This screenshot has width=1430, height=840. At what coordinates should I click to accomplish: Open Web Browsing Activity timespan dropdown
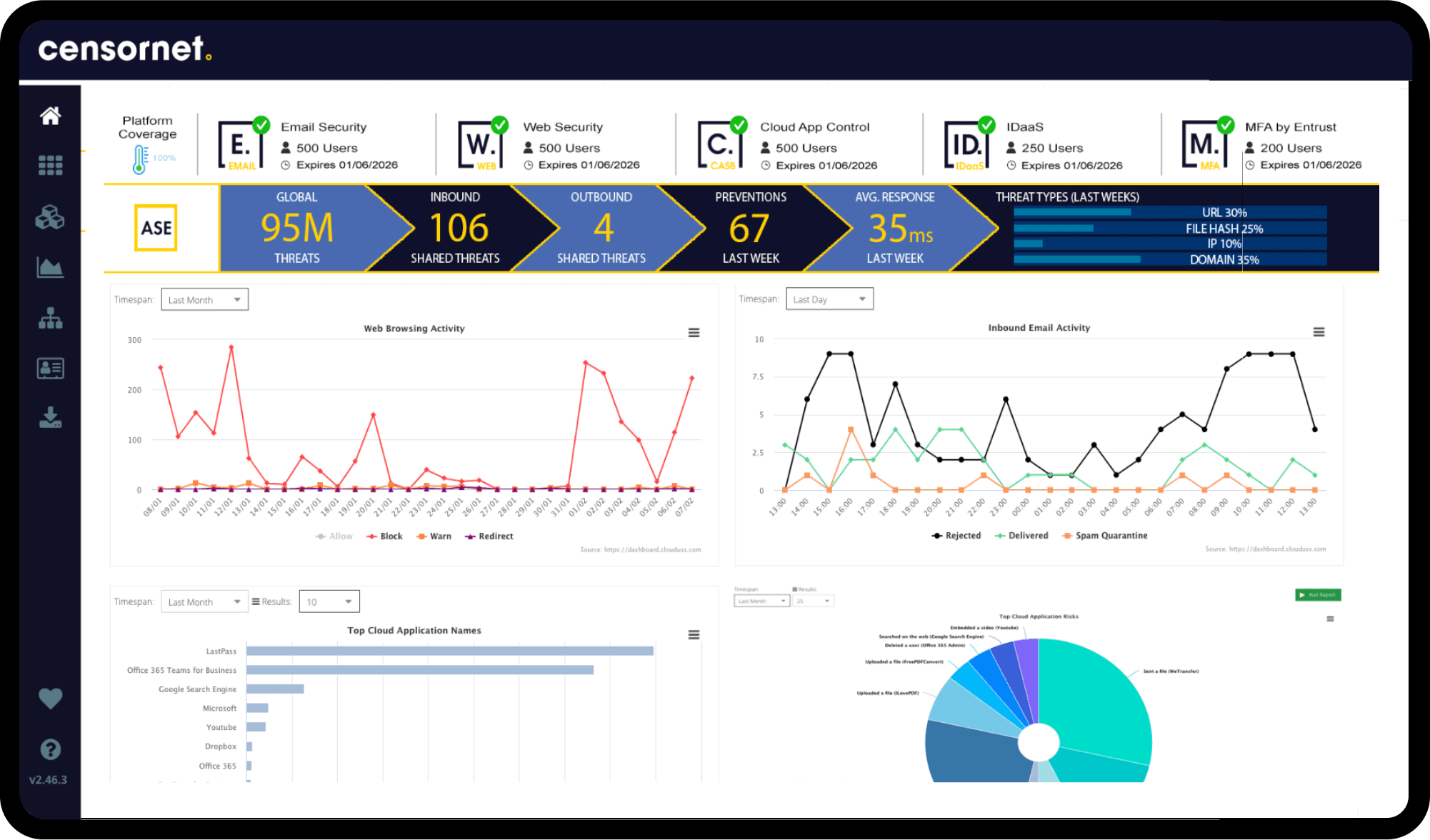click(205, 300)
